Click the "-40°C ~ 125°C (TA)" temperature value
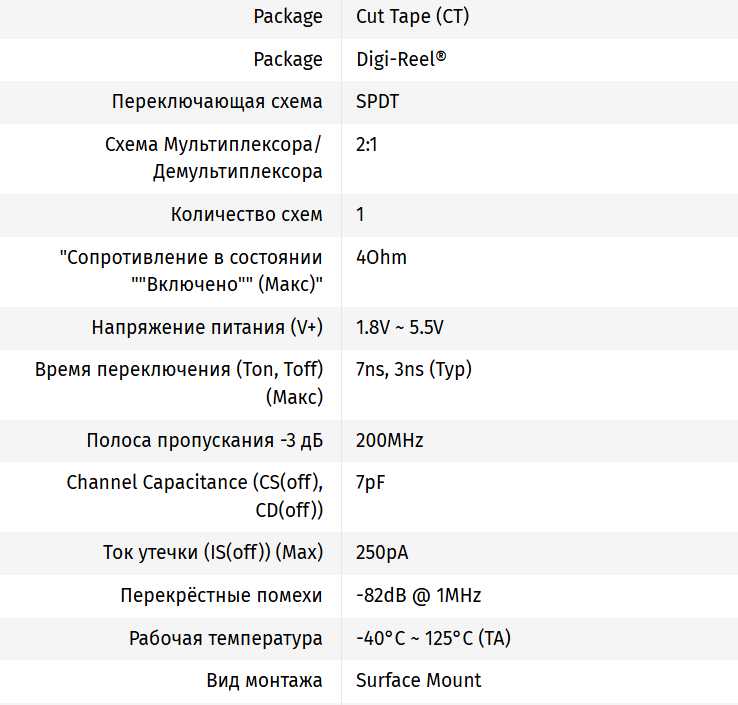The image size is (738, 705). (x=433, y=638)
